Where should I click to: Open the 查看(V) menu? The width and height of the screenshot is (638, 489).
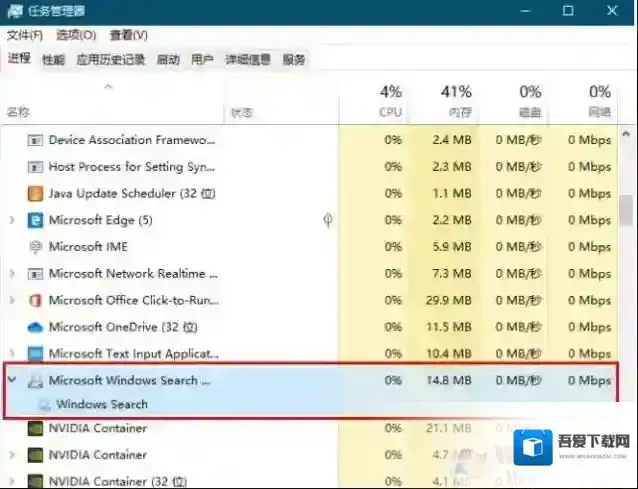point(128,35)
